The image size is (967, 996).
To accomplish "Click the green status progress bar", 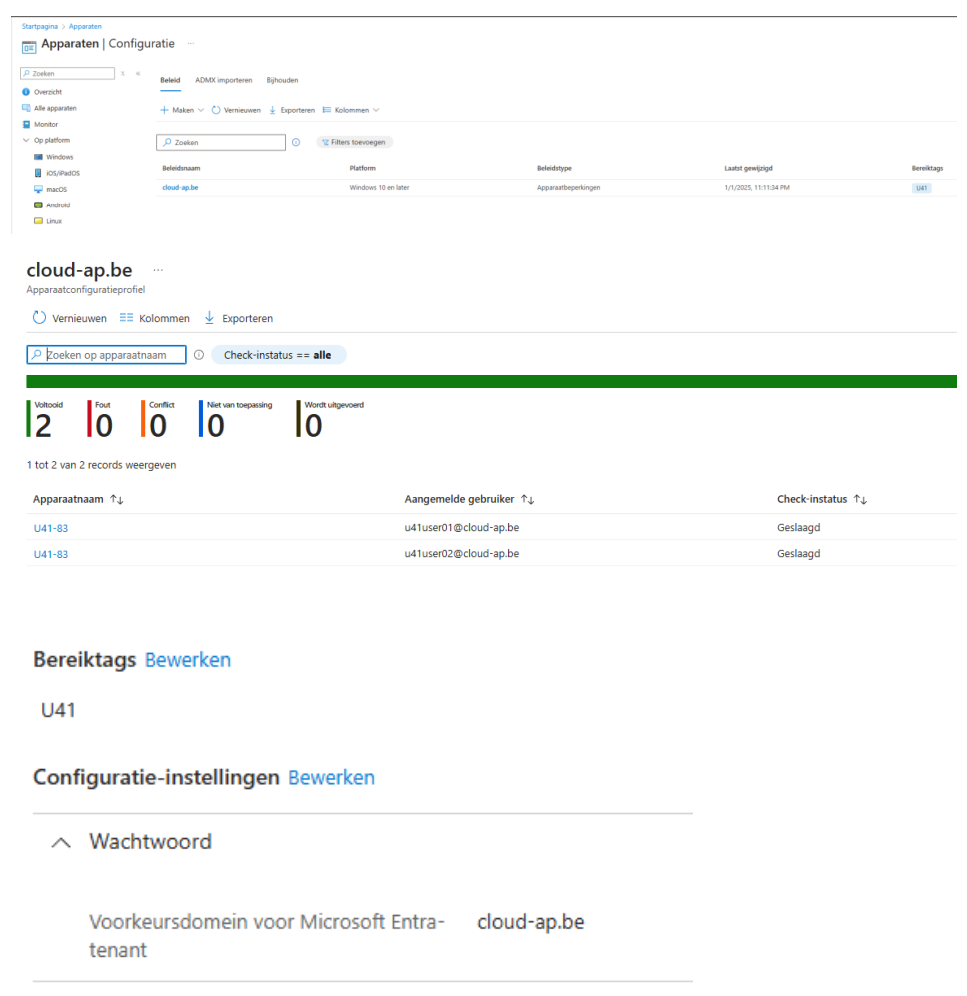I will pos(491,381).
